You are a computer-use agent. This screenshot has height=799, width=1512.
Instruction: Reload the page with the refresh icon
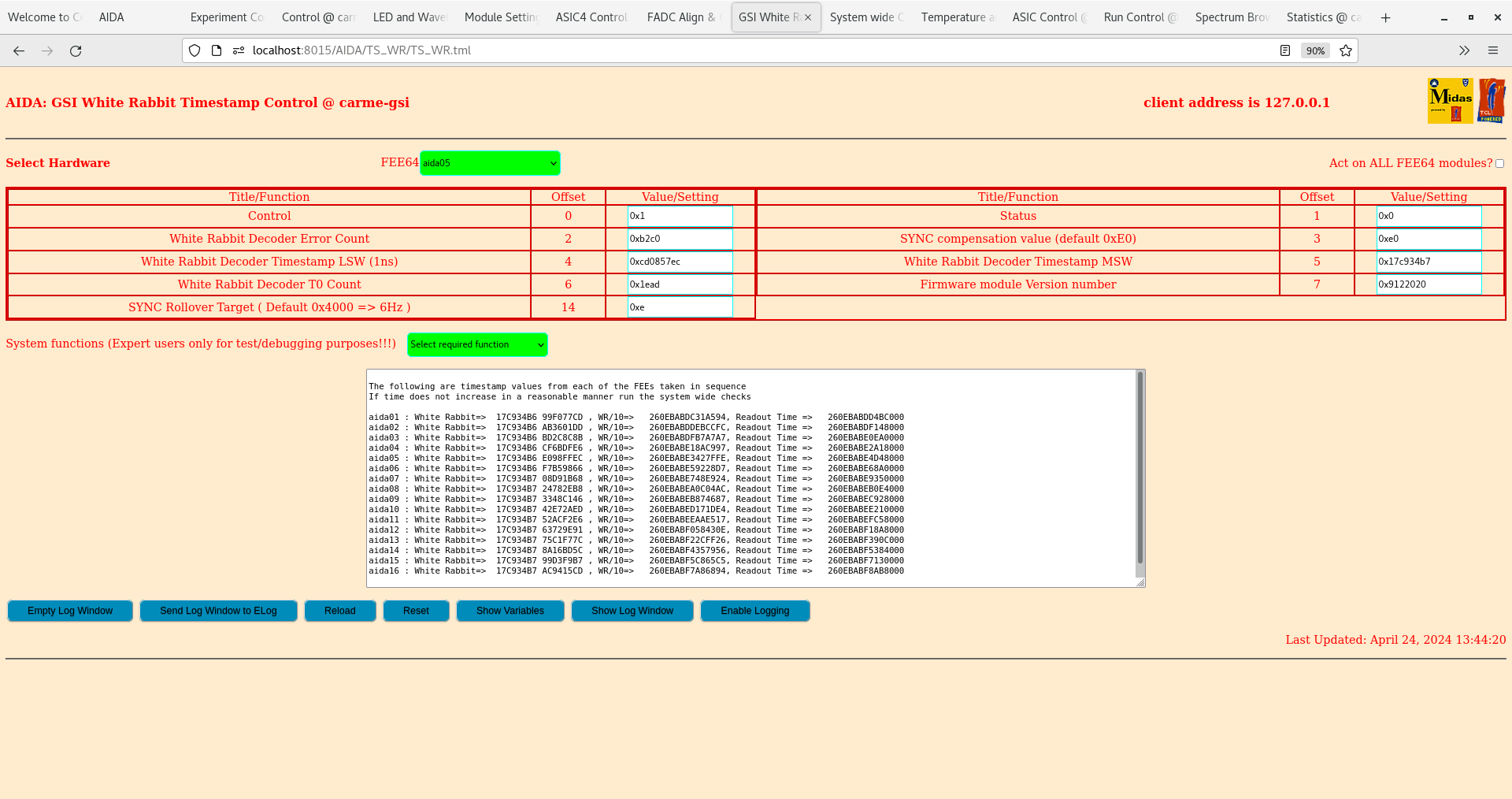point(76,50)
